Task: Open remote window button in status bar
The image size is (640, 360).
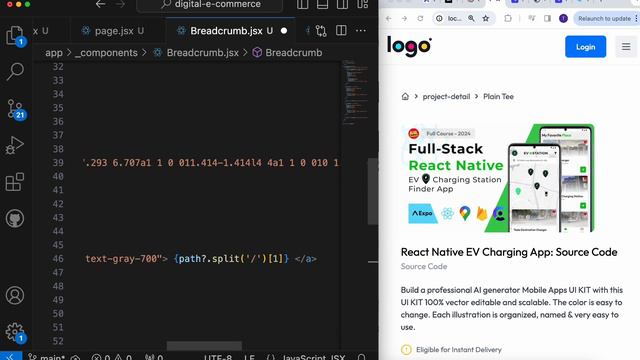Action: pyautogui.click(x=10, y=356)
